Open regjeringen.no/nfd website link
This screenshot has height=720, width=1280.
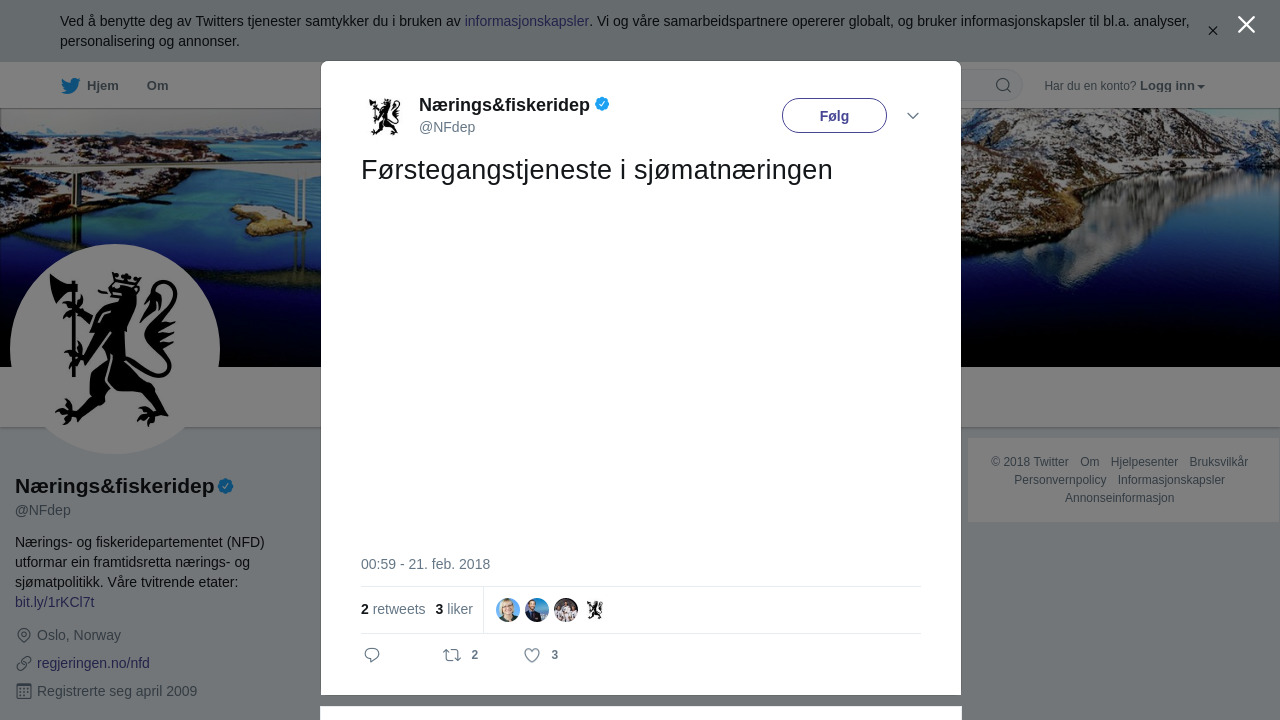pyautogui.click(x=93, y=663)
